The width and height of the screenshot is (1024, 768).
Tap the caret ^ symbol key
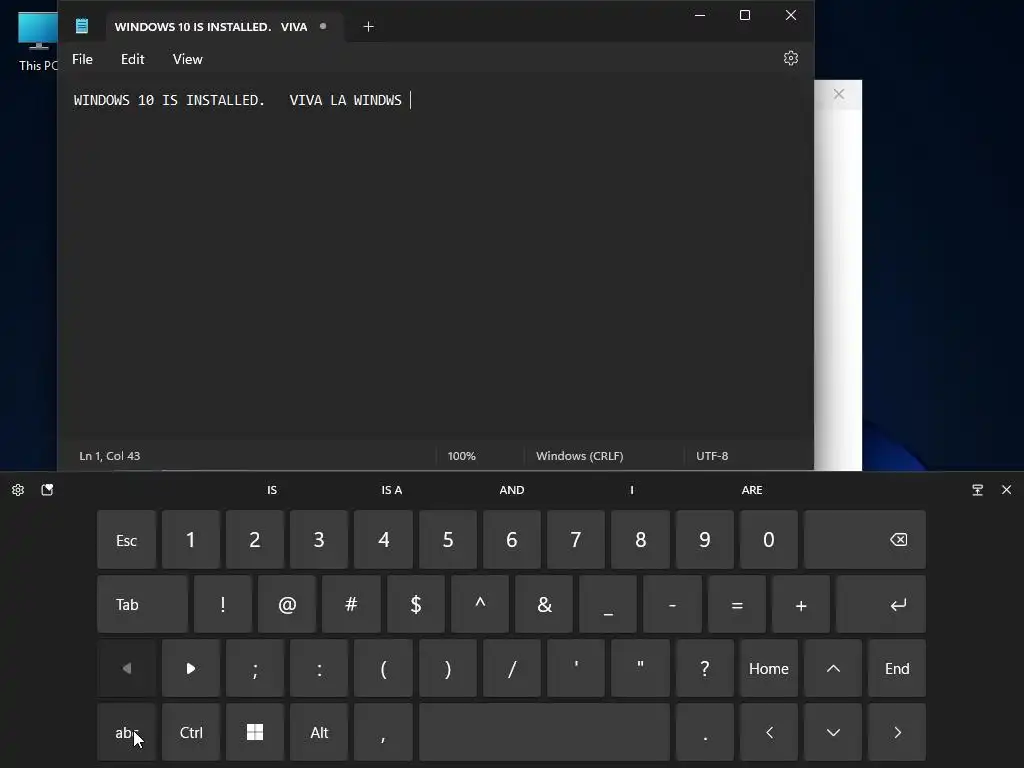[x=479, y=604]
